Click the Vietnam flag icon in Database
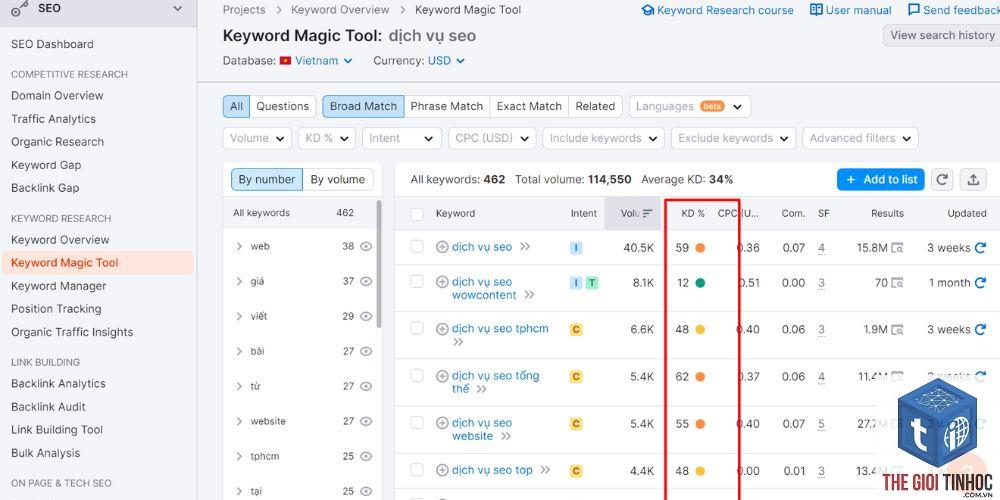The image size is (1000, 500). click(x=285, y=61)
